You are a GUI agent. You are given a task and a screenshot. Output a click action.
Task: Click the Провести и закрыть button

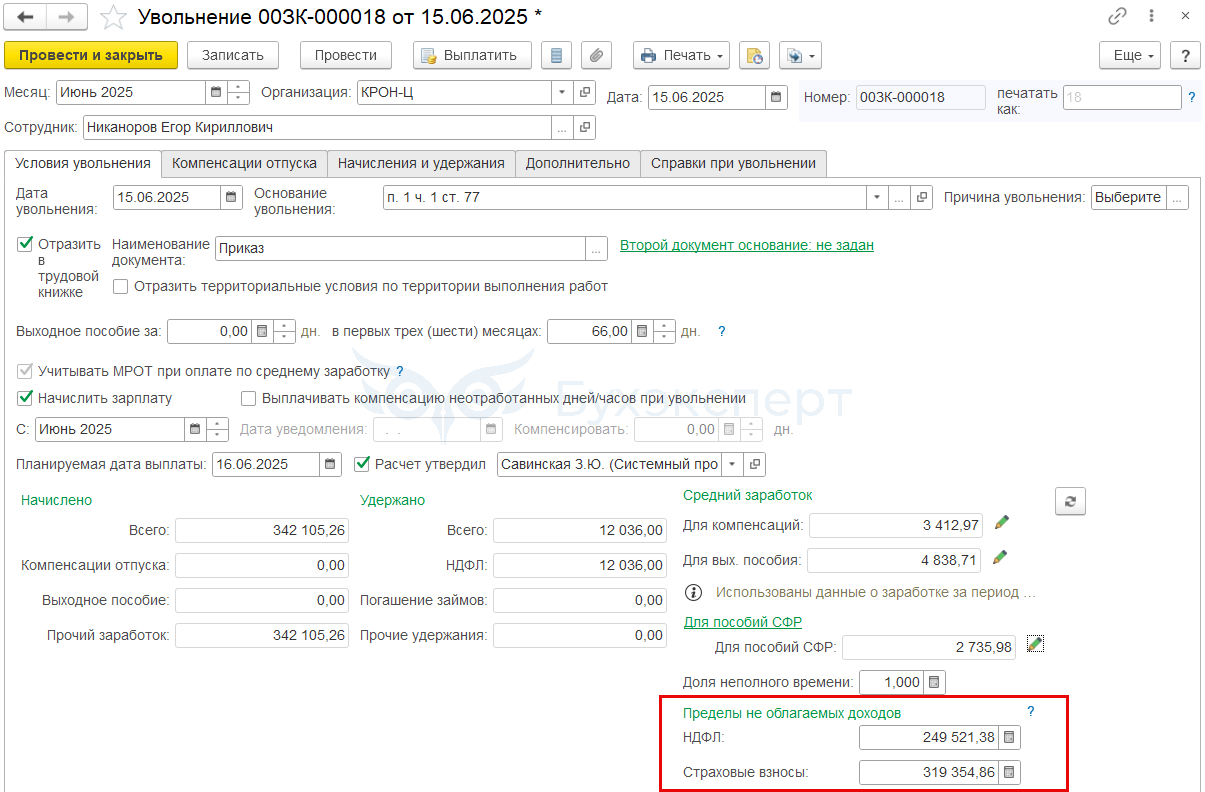[x=91, y=55]
